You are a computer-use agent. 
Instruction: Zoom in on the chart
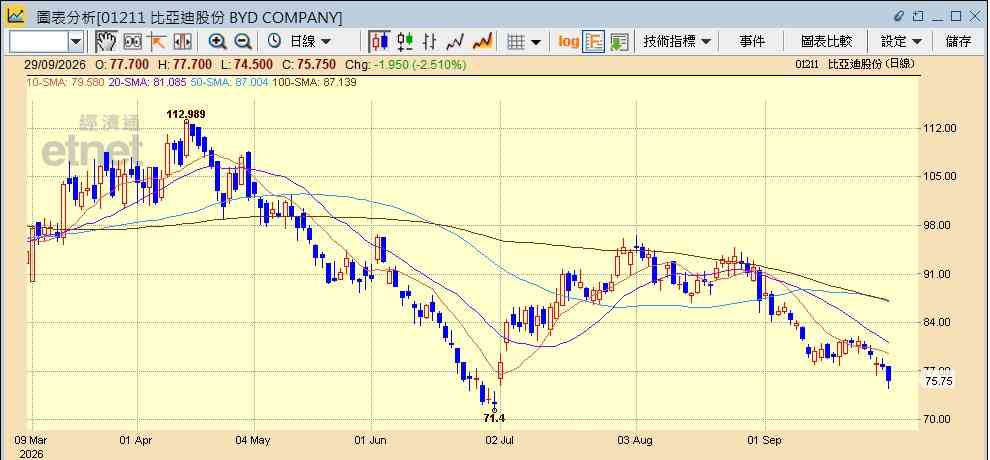click(217, 42)
